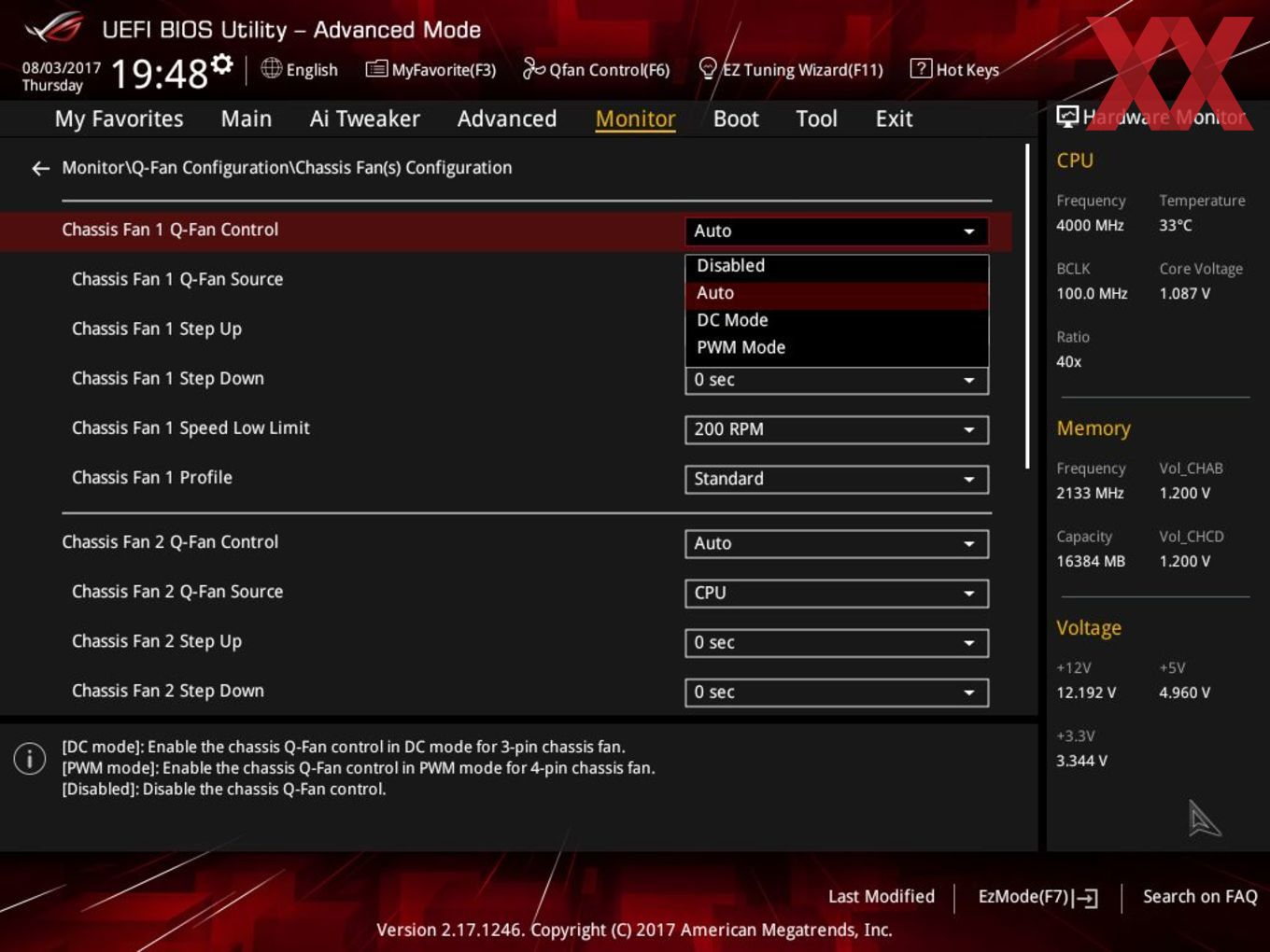Open Chassis Fan 2 Q-Fan Control dropdown
Viewport: 1270px width, 952px height.
(x=837, y=543)
